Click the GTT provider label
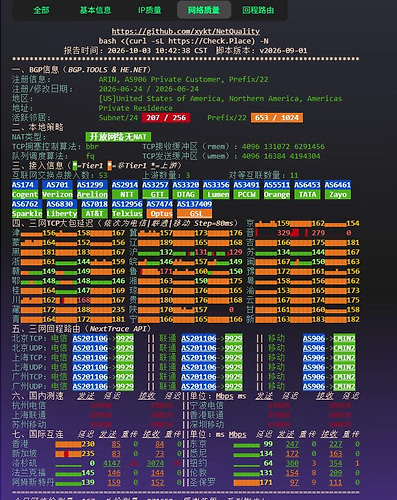Screen dimensions: 397x500 (155, 194)
